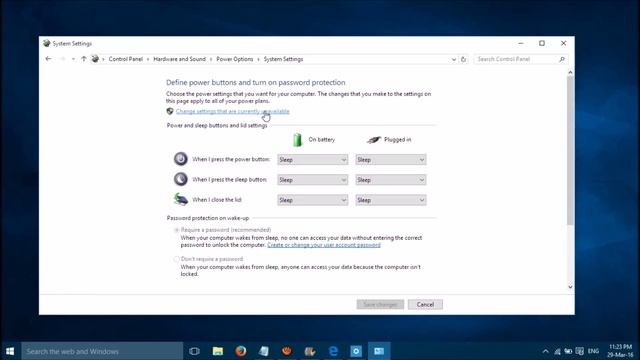The height and width of the screenshot is (360, 640).
Task: Click the Search the web and Windows box
Action: pyautogui.click(x=102, y=351)
